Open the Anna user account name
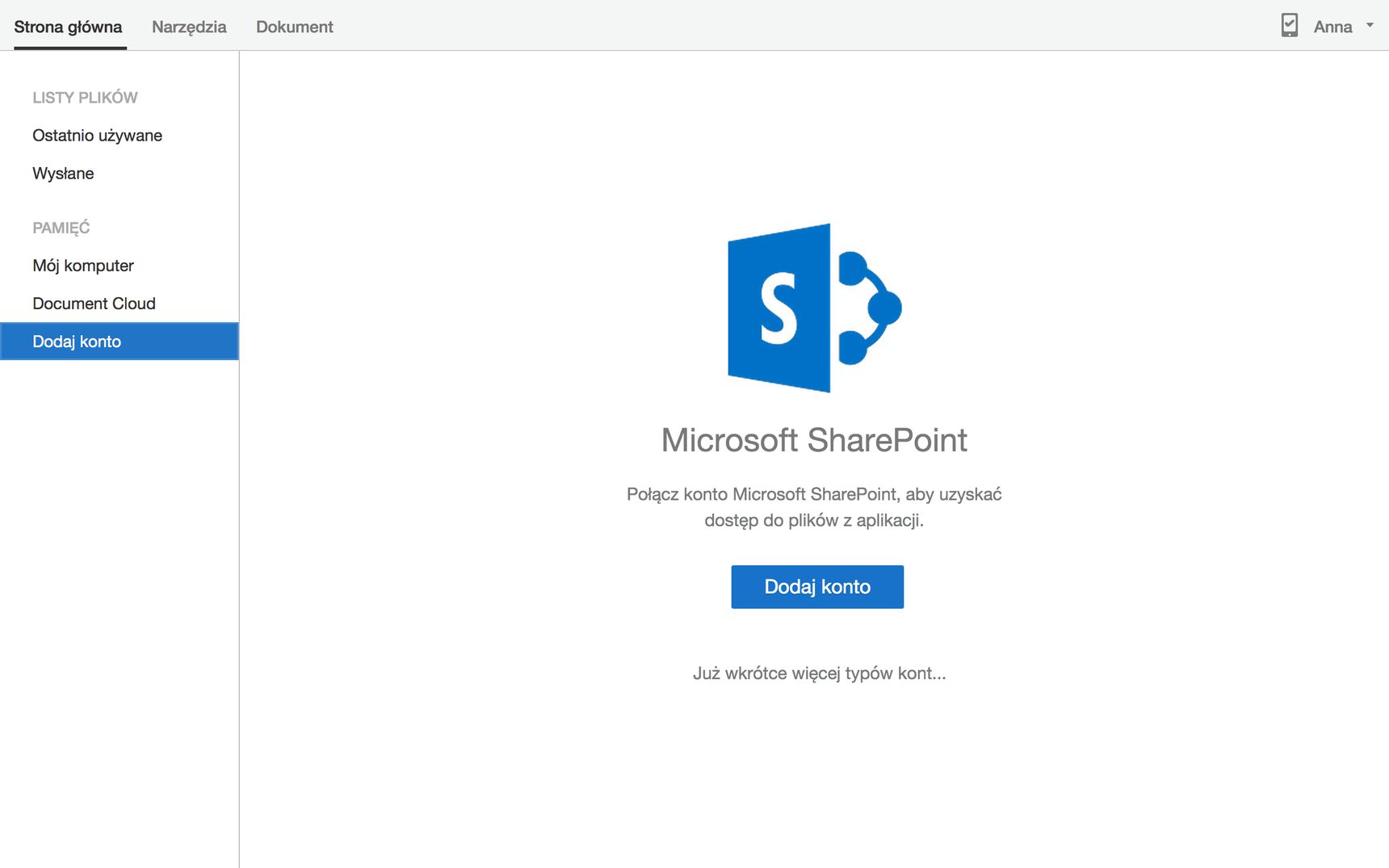The height and width of the screenshot is (868, 1389). [x=1332, y=27]
